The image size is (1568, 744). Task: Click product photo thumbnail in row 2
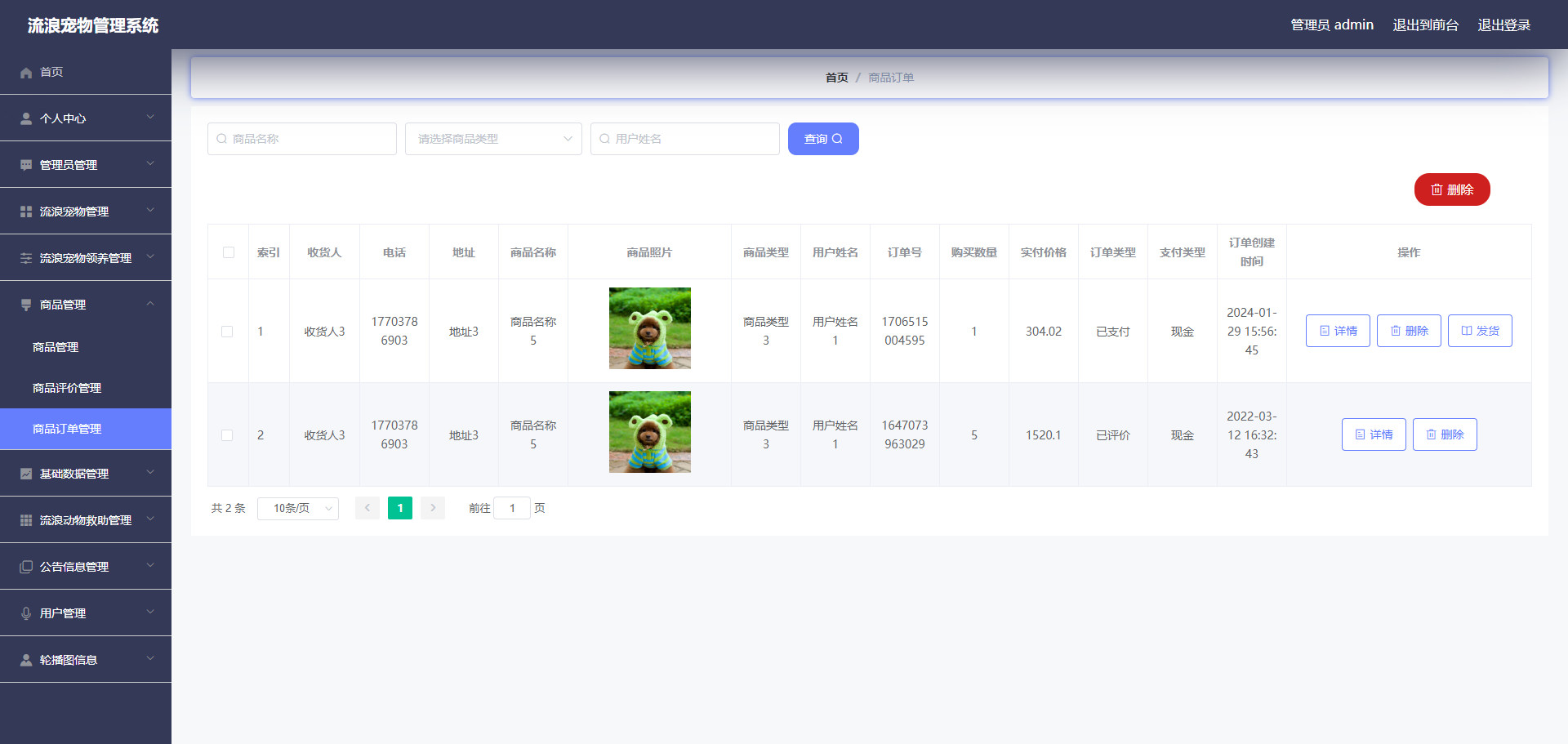point(650,432)
